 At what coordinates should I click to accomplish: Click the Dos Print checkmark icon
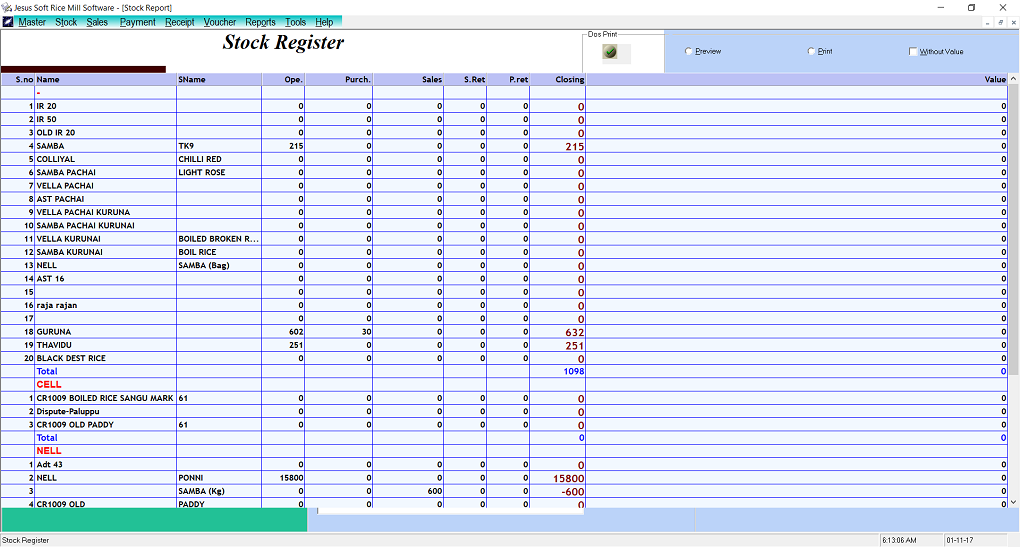coord(609,52)
